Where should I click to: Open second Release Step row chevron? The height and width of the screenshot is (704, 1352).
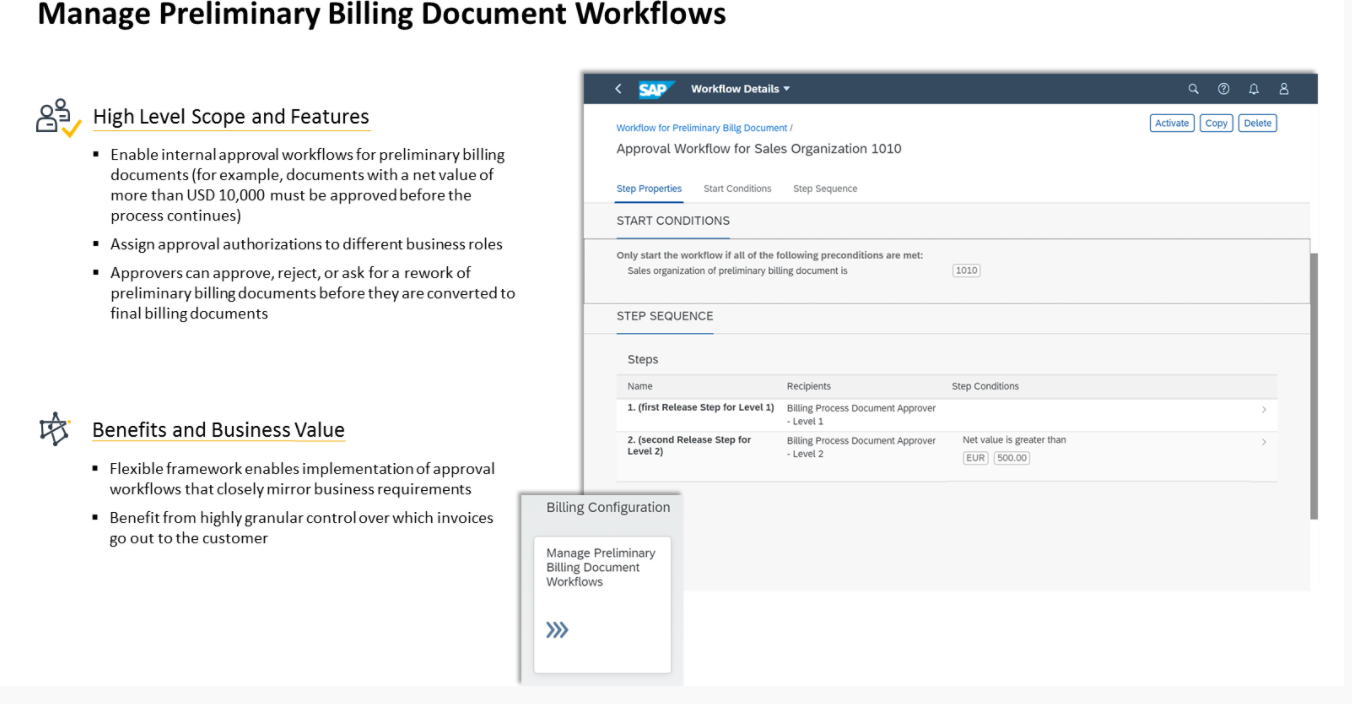1263,442
